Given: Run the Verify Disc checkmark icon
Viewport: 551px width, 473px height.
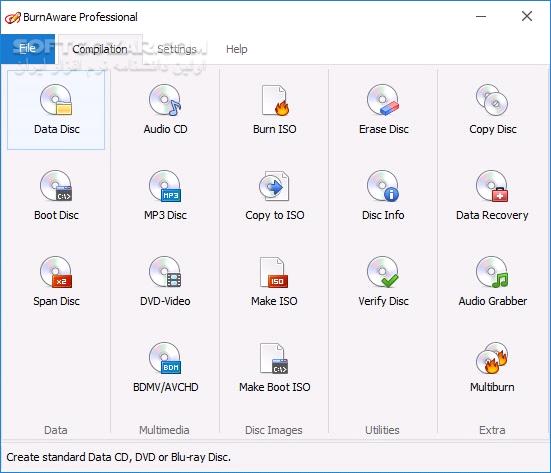Looking at the screenshot, I should [383, 272].
